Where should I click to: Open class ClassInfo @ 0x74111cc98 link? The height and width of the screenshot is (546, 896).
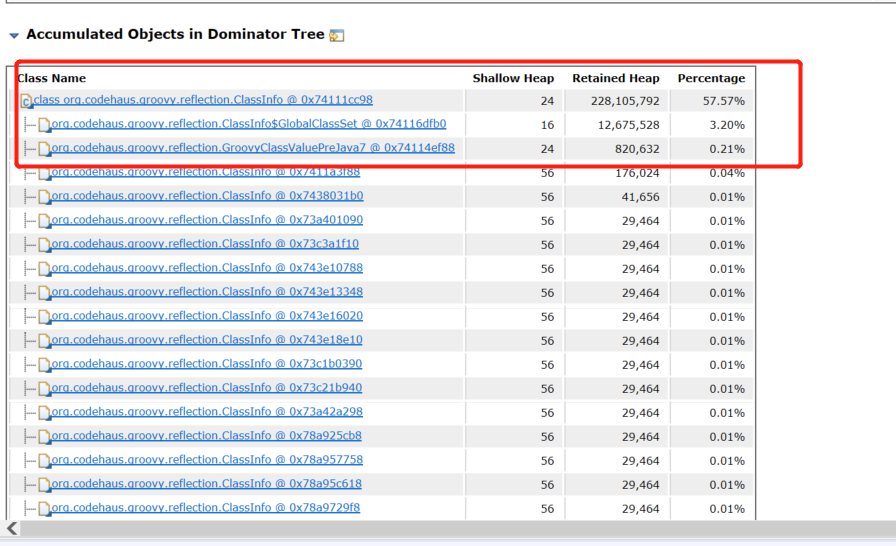[203, 100]
